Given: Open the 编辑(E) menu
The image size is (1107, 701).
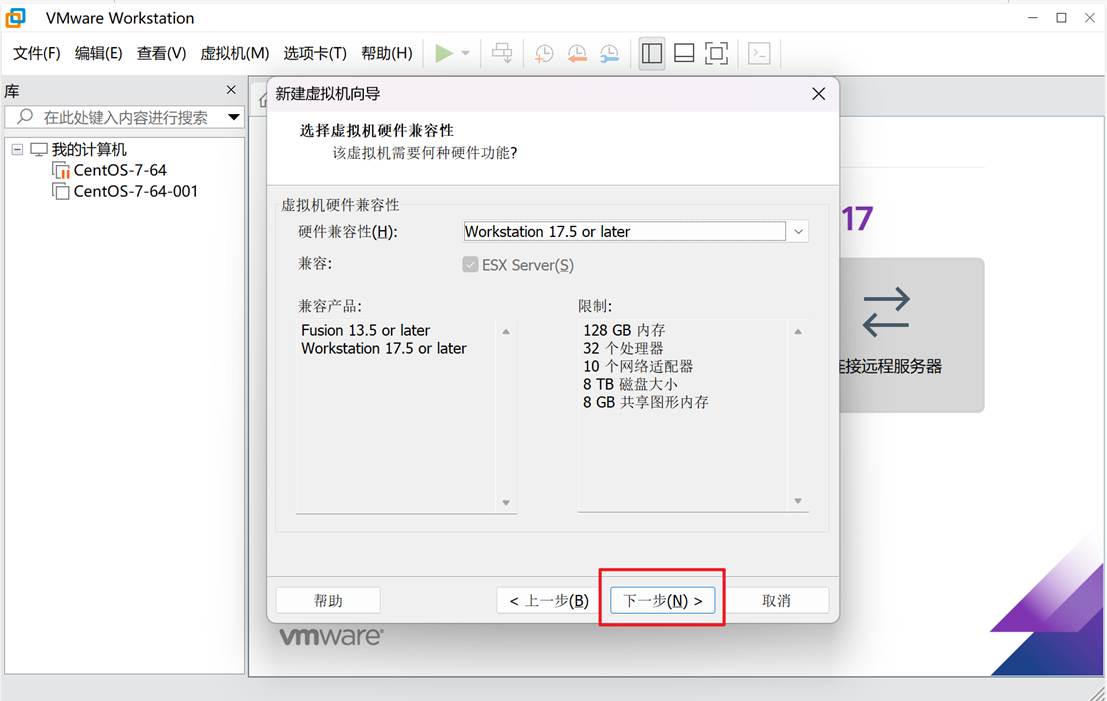Looking at the screenshot, I should click(x=99, y=54).
